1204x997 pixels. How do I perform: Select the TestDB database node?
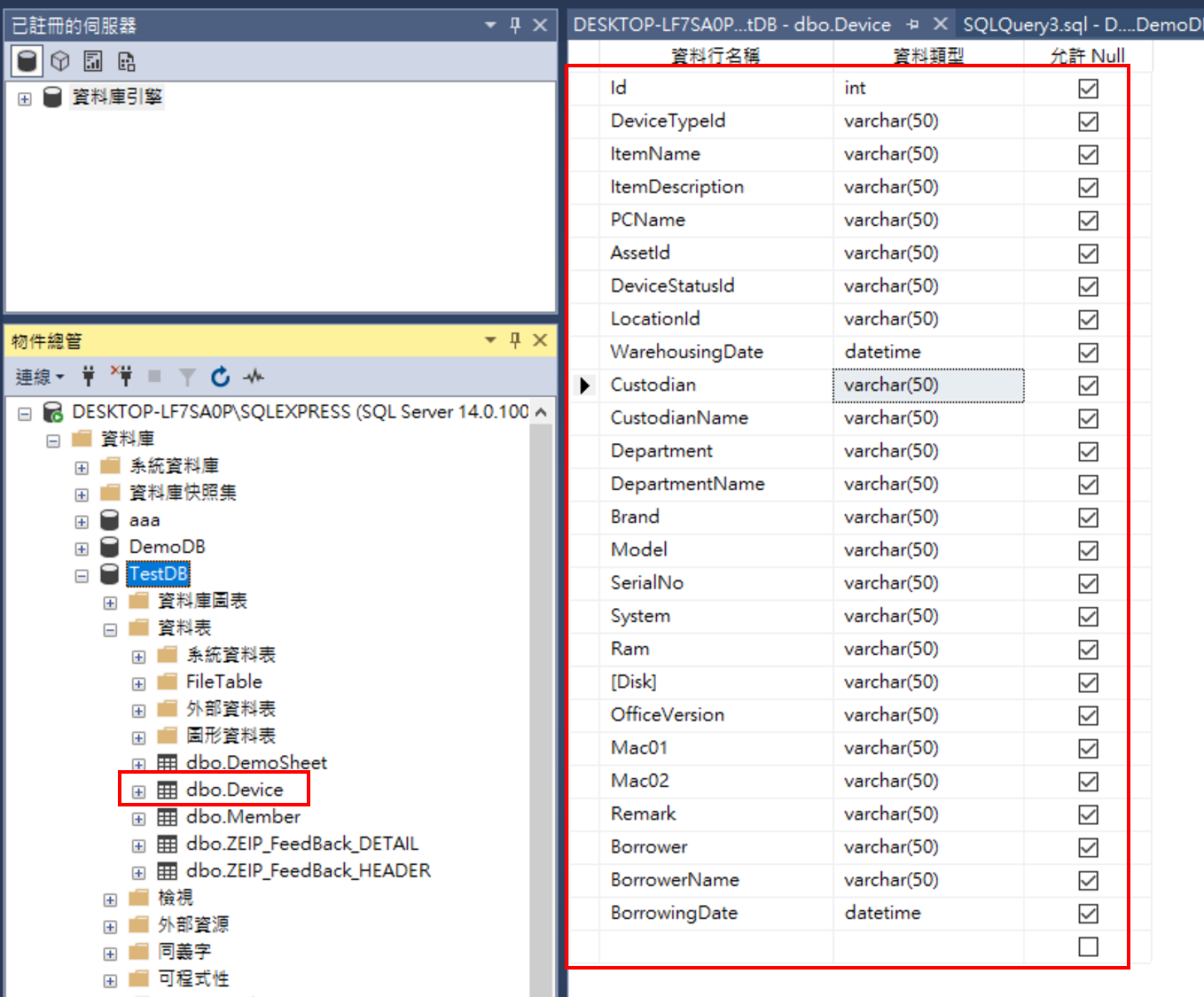pos(159,573)
